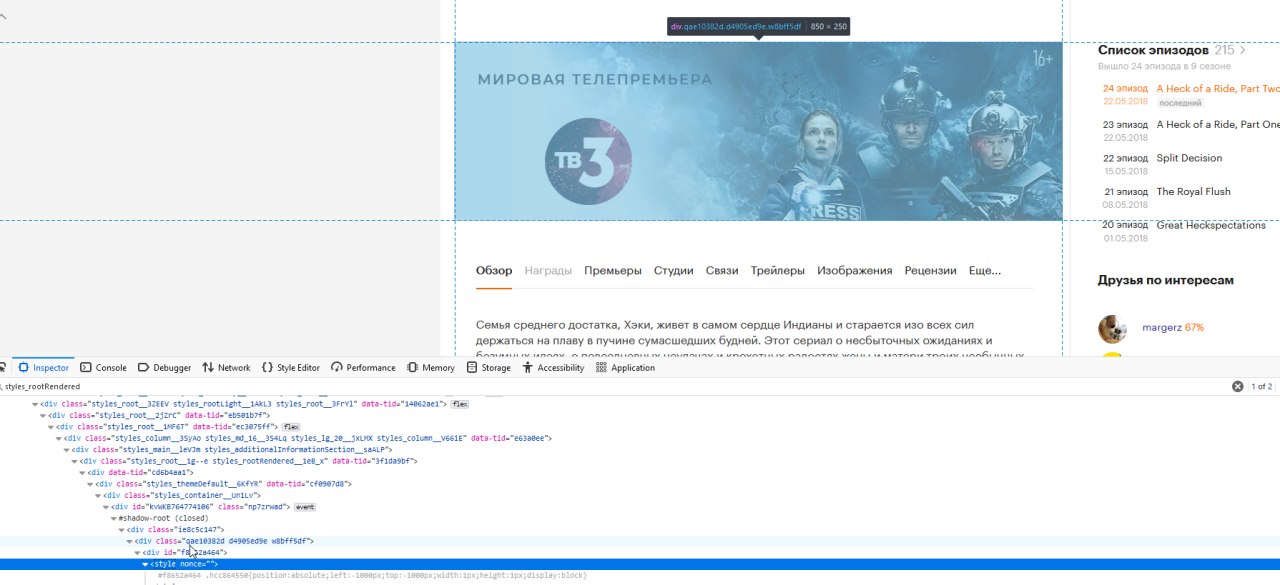Open episode The Royal Flush
Viewport: 1280px width, 585px height.
[x=1193, y=192]
